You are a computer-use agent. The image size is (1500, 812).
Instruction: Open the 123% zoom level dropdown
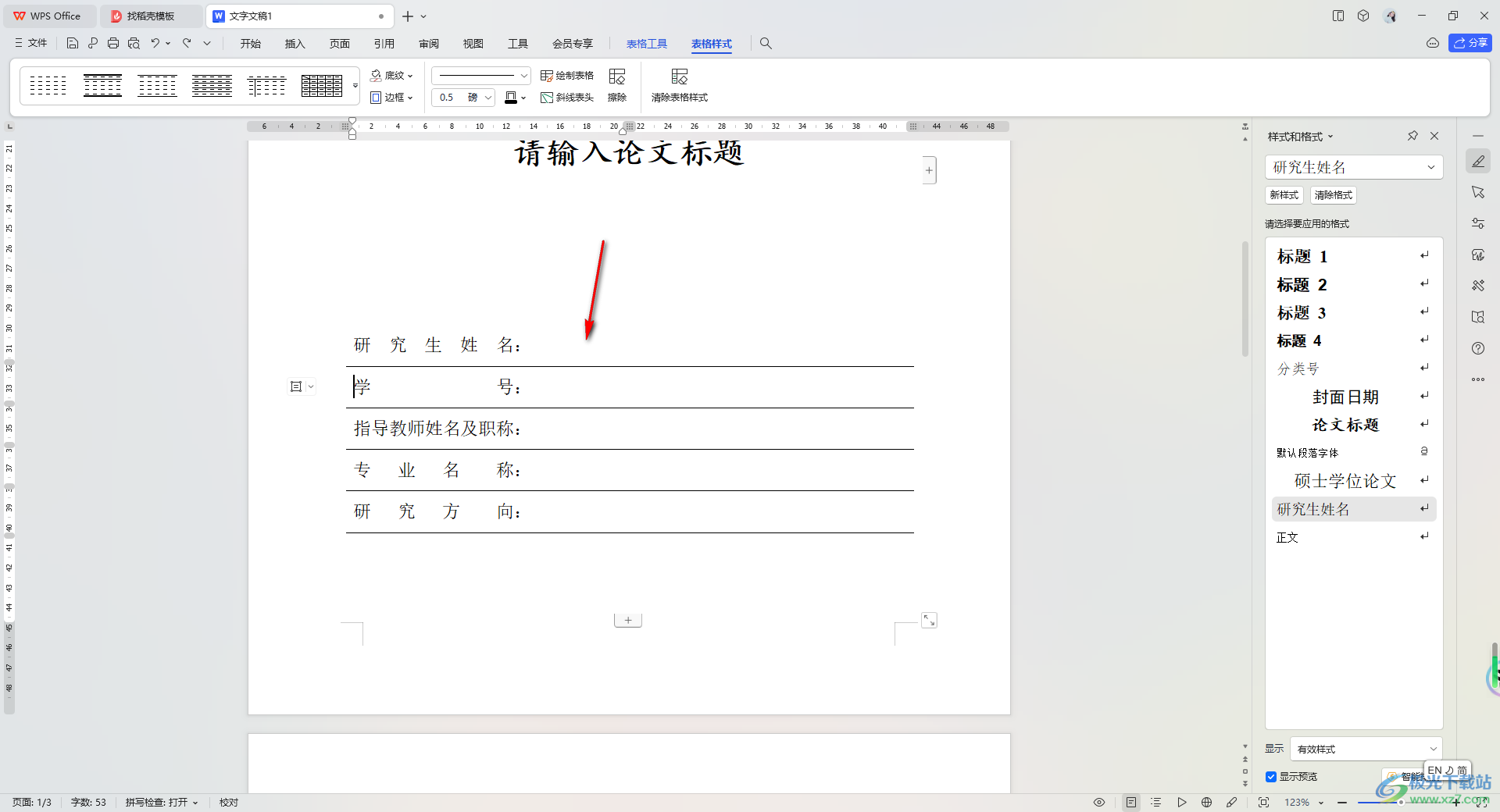click(1304, 803)
